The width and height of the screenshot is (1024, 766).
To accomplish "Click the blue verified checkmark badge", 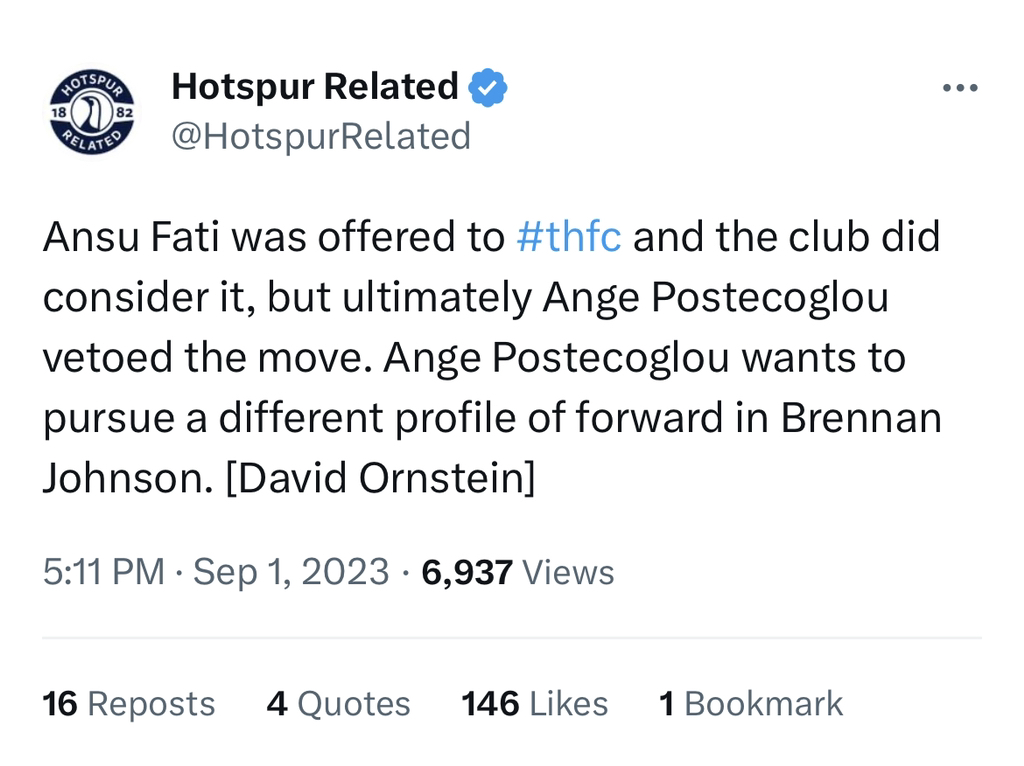I will click(487, 88).
